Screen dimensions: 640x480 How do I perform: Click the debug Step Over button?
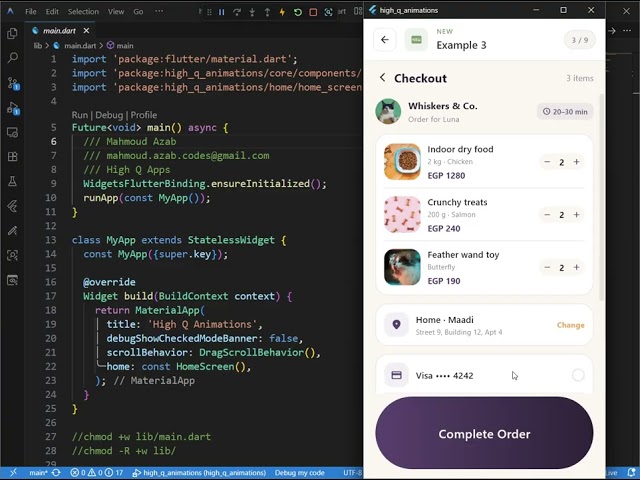[237, 12]
